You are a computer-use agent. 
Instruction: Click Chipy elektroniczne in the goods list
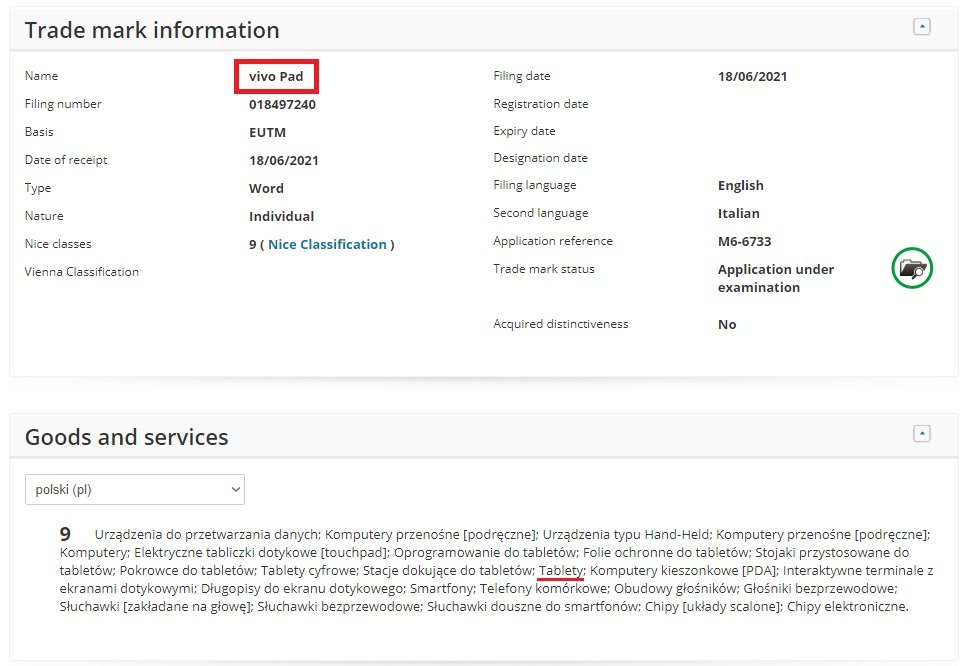[848, 606]
